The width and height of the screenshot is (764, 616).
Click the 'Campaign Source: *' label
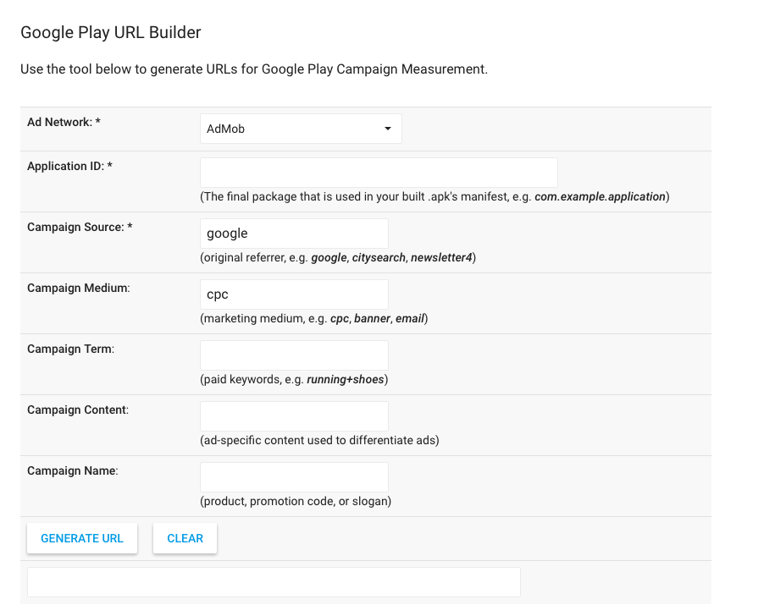80,227
